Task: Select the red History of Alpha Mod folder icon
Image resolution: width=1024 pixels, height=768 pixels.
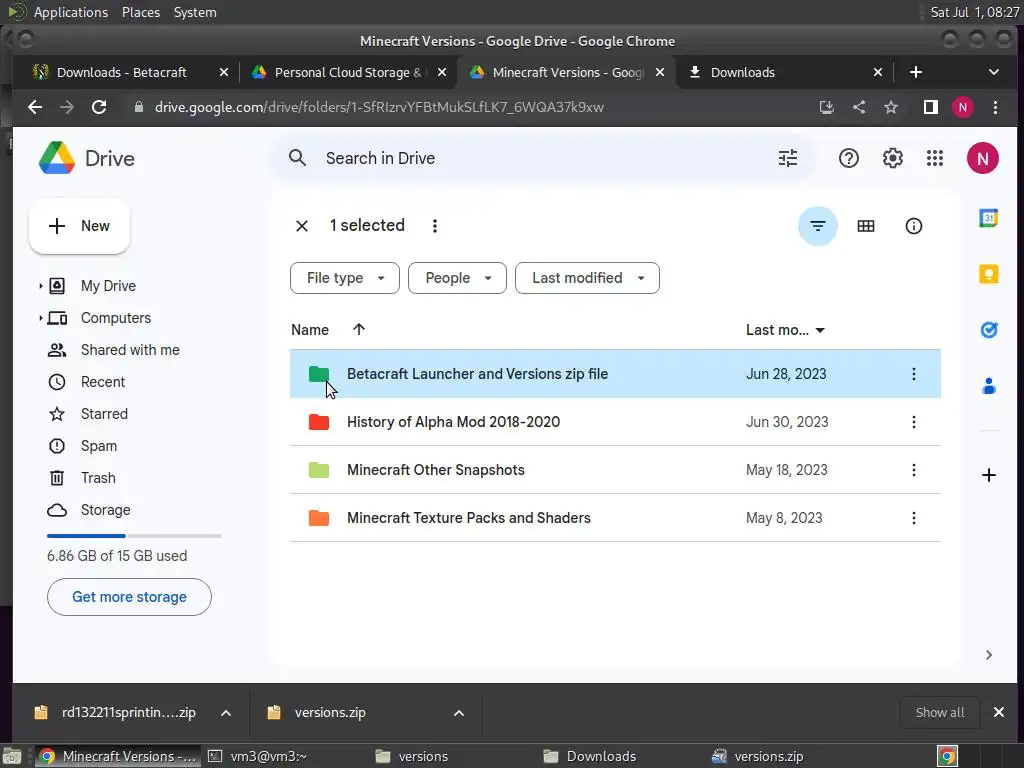Action: [319, 422]
